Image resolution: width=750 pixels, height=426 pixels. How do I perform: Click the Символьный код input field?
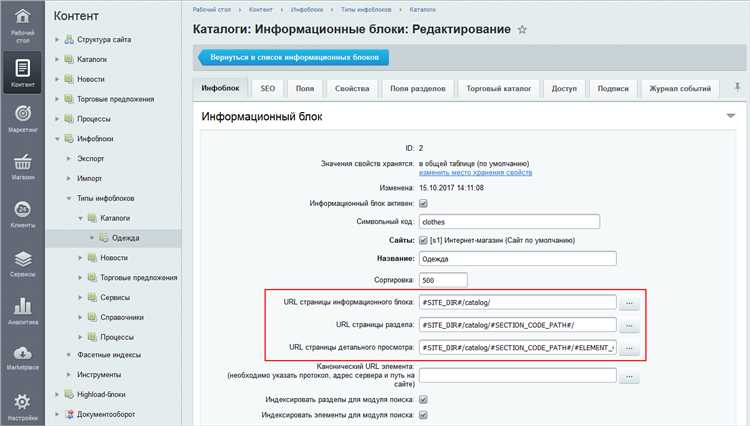[509, 222]
